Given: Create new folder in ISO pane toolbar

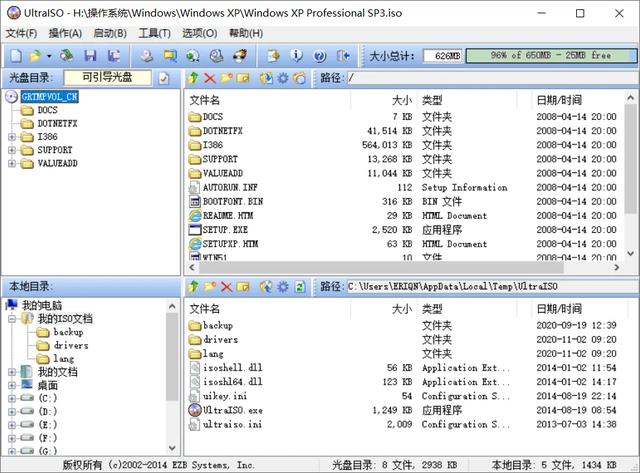Looking at the screenshot, I should (x=227, y=78).
